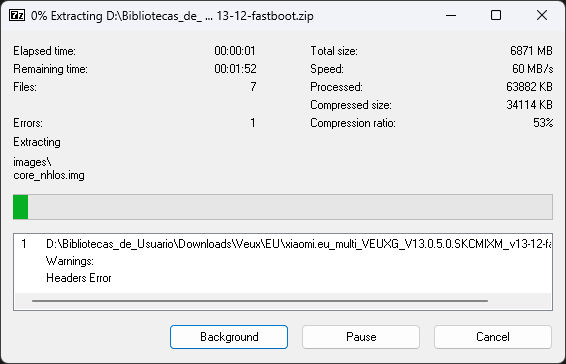The image size is (566, 364).
Task: Click the Speed value 60 MB/s
Action: tap(532, 69)
